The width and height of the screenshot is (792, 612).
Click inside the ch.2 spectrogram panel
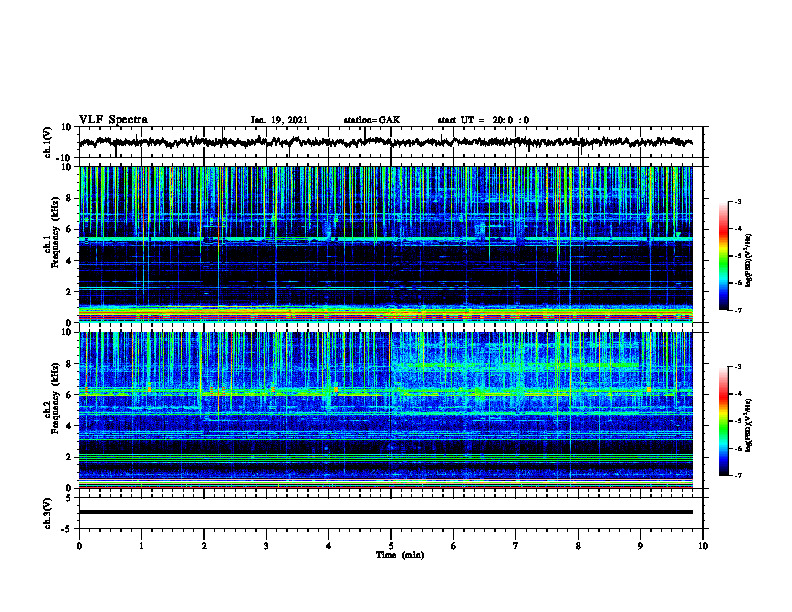click(x=385, y=410)
